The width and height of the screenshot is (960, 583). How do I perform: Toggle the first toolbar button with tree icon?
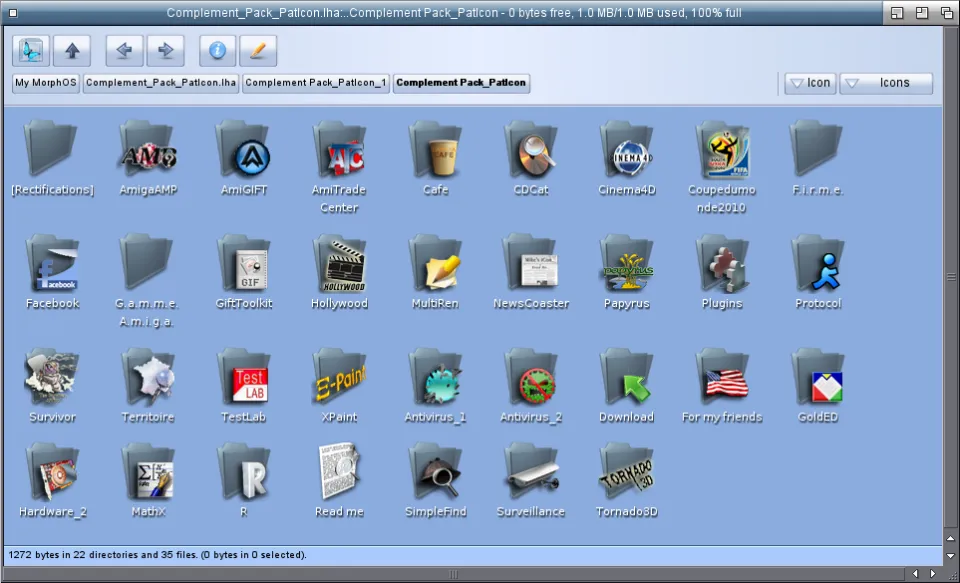click(31, 50)
